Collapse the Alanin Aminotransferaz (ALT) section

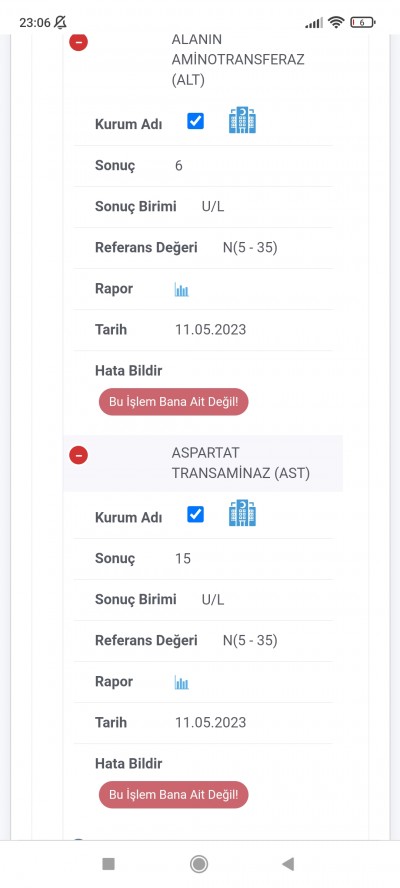[78, 42]
